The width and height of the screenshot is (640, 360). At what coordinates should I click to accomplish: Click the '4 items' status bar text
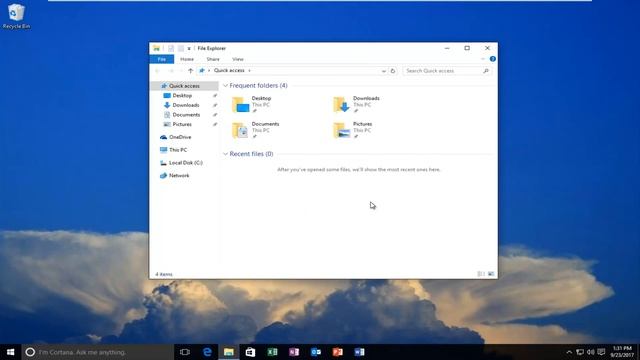coord(164,274)
